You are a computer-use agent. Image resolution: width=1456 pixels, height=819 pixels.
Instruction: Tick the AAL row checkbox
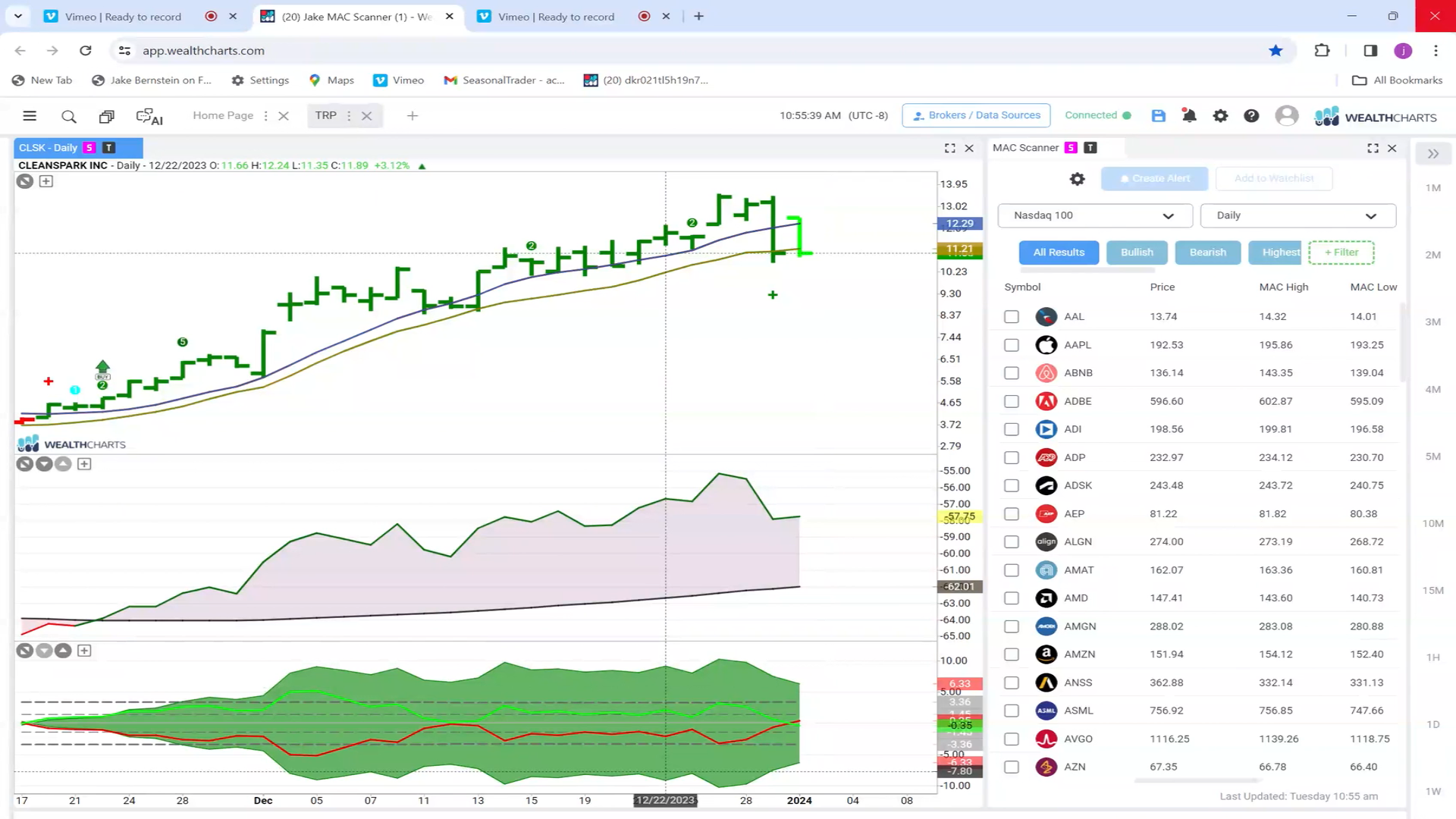point(1012,317)
